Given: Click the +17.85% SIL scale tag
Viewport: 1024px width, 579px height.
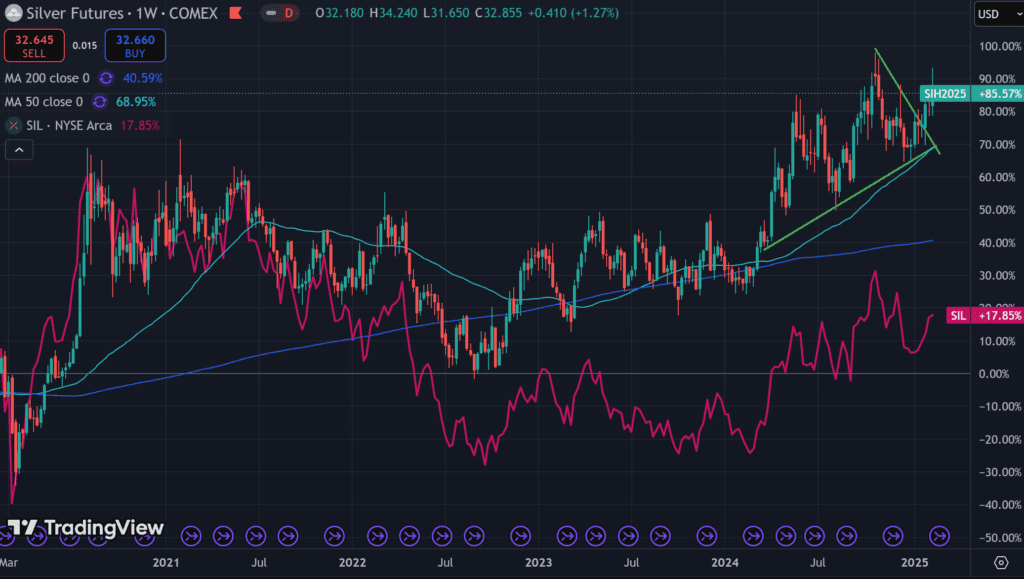Looking at the screenshot, I should [x=997, y=316].
